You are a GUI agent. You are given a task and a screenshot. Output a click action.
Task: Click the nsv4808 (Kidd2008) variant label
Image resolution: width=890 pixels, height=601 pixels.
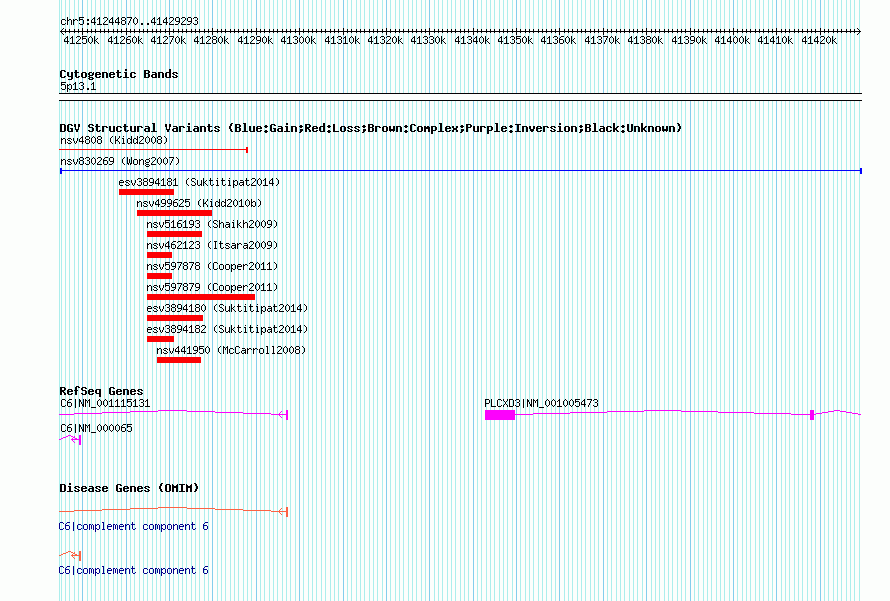point(114,140)
